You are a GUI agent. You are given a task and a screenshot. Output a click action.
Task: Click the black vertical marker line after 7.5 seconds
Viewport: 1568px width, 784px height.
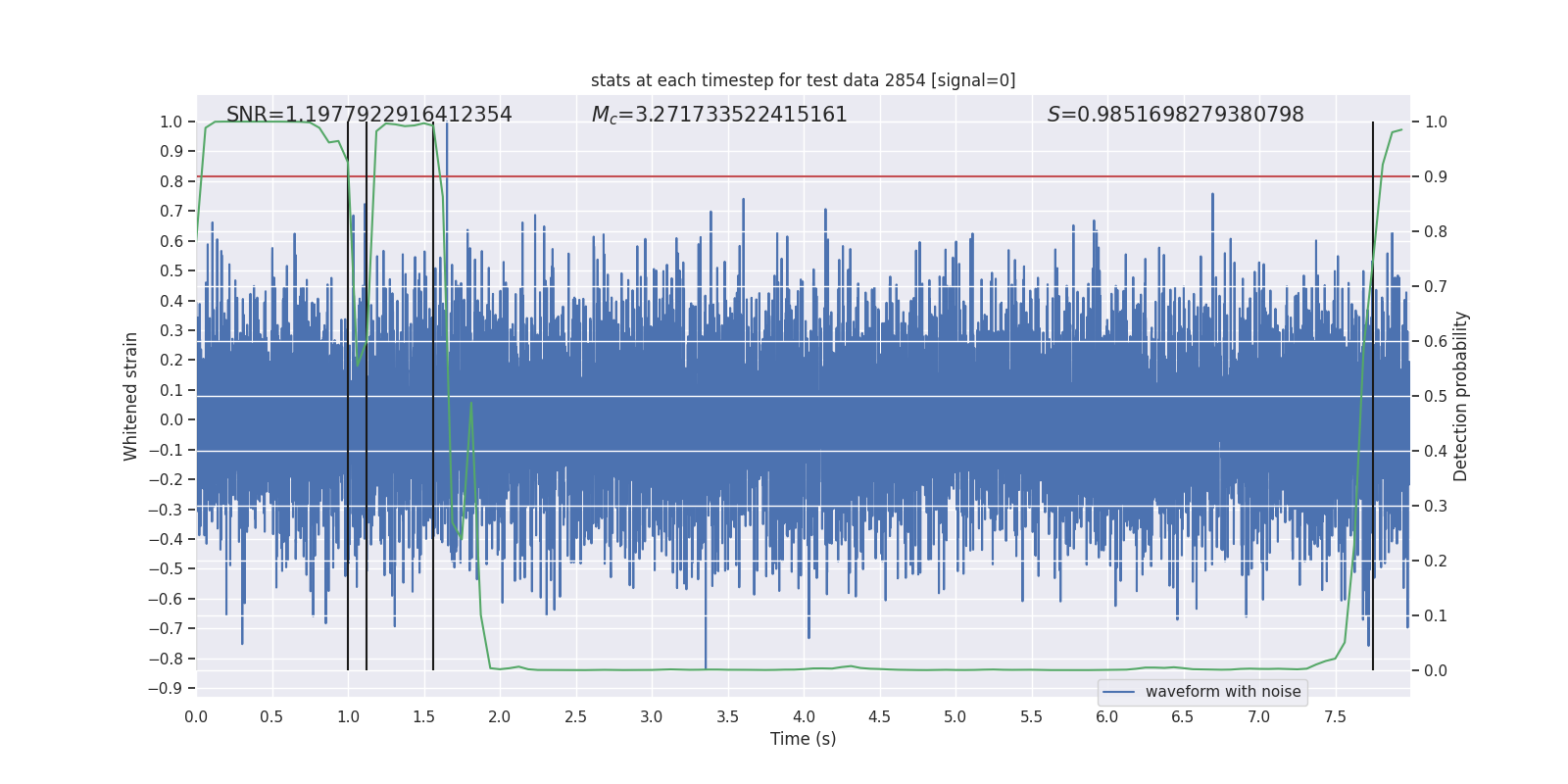pyautogui.click(x=1373, y=396)
